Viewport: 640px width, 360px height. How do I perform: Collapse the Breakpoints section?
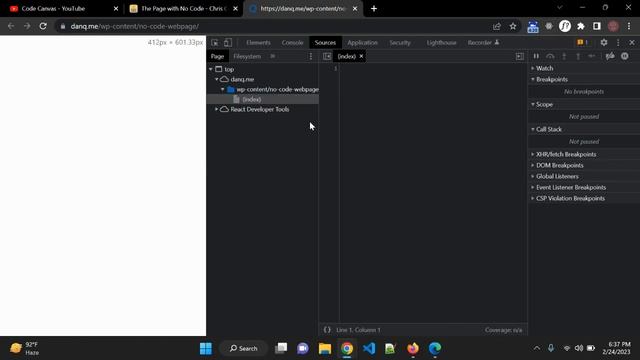pos(551,79)
